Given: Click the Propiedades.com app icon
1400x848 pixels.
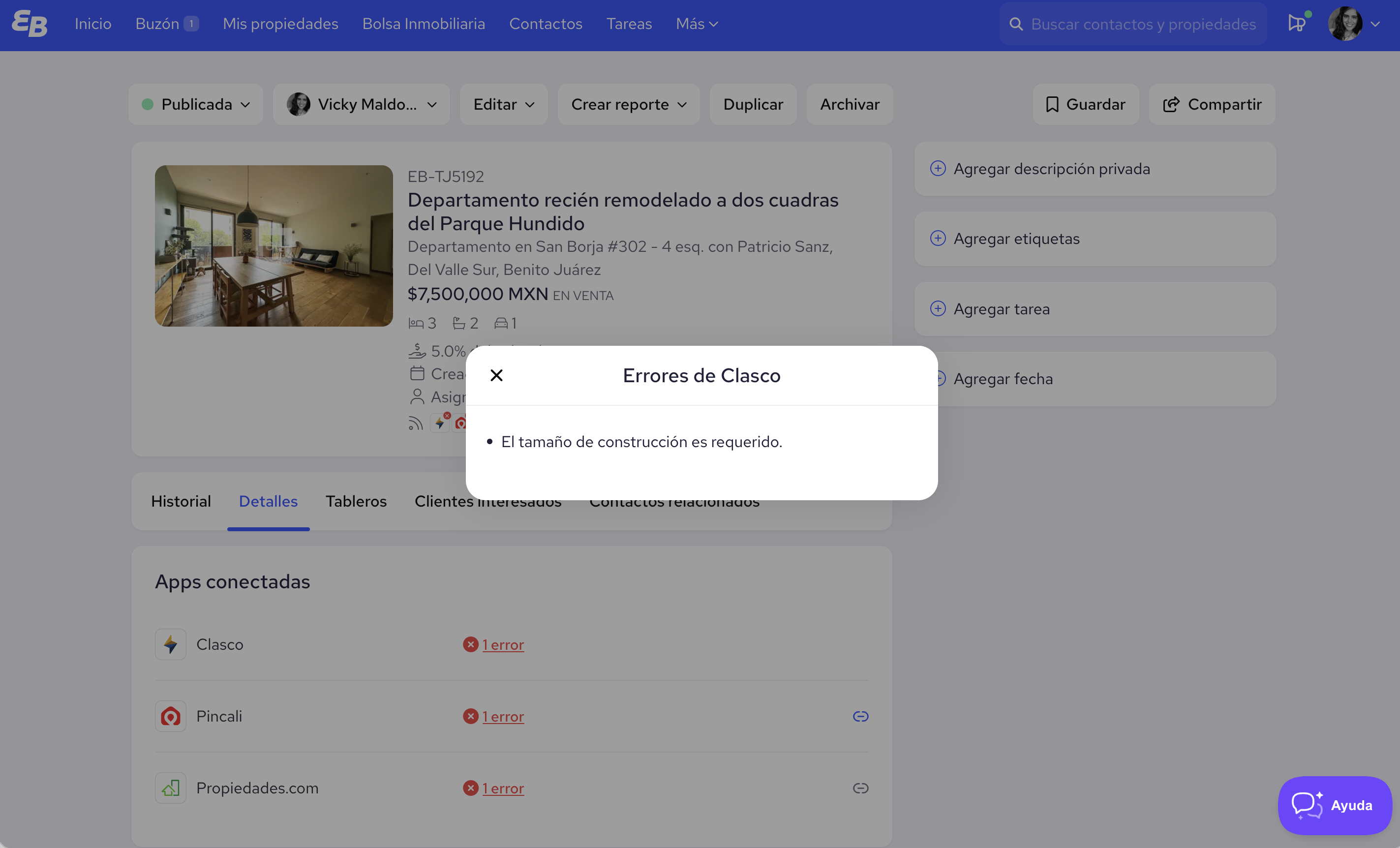Looking at the screenshot, I should [171, 788].
